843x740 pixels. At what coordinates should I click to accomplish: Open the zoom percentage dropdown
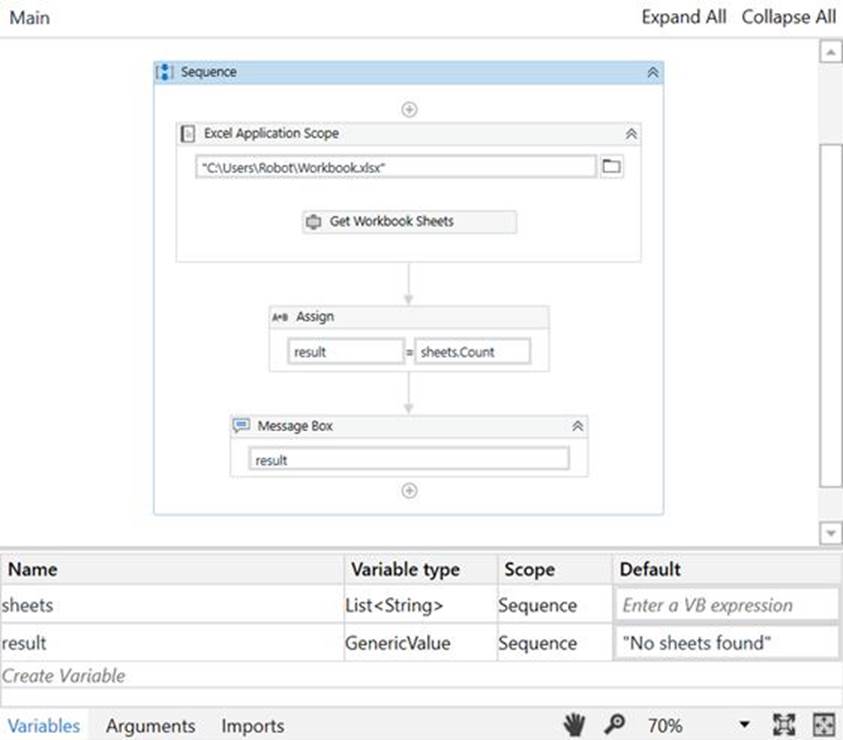click(744, 725)
